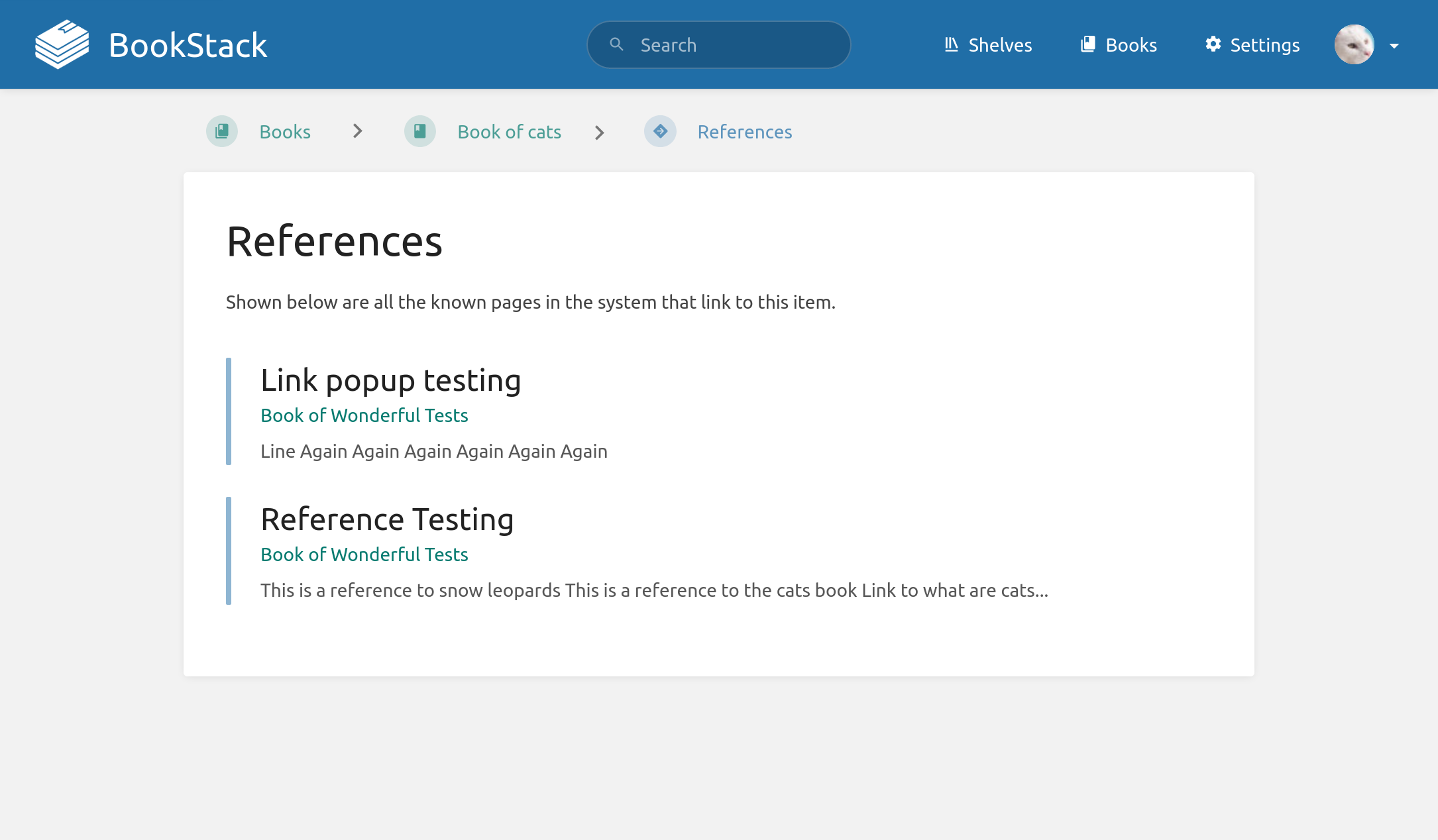Viewport: 1438px width, 840px height.
Task: Open the Link popup testing page
Action: 390,380
